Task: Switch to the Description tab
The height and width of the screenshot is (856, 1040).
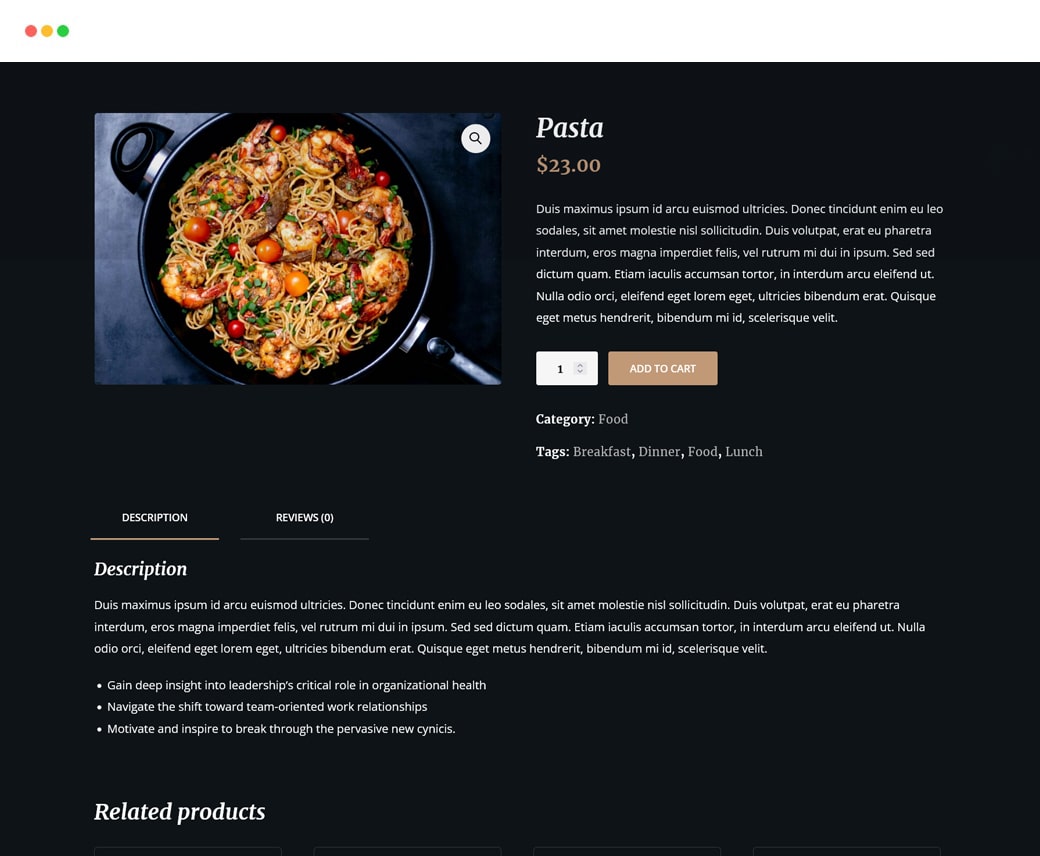Action: click(x=155, y=518)
